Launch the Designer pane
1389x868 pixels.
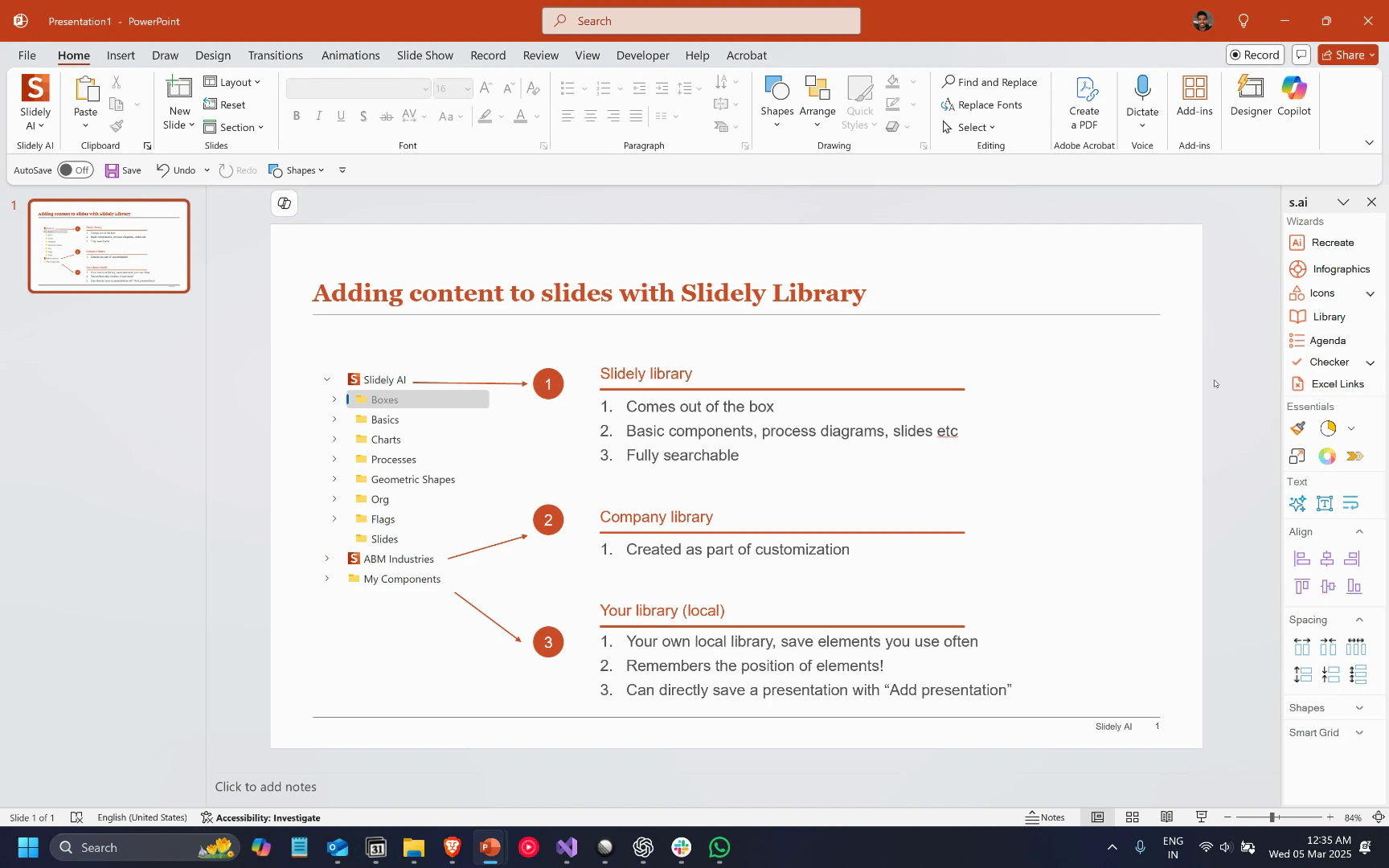[1251, 96]
